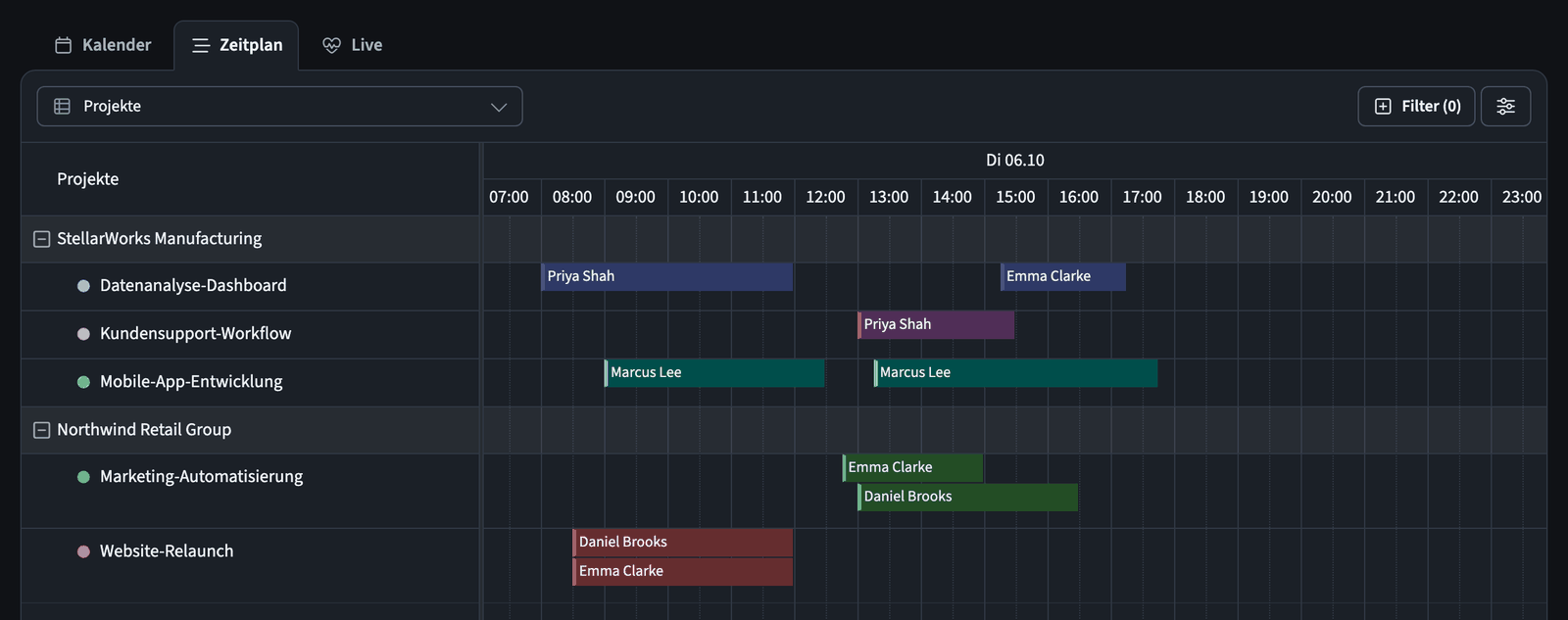Open Emma Clarke's Website-Relaunch shift
Viewport: 1568px width, 620px height.
click(x=683, y=571)
